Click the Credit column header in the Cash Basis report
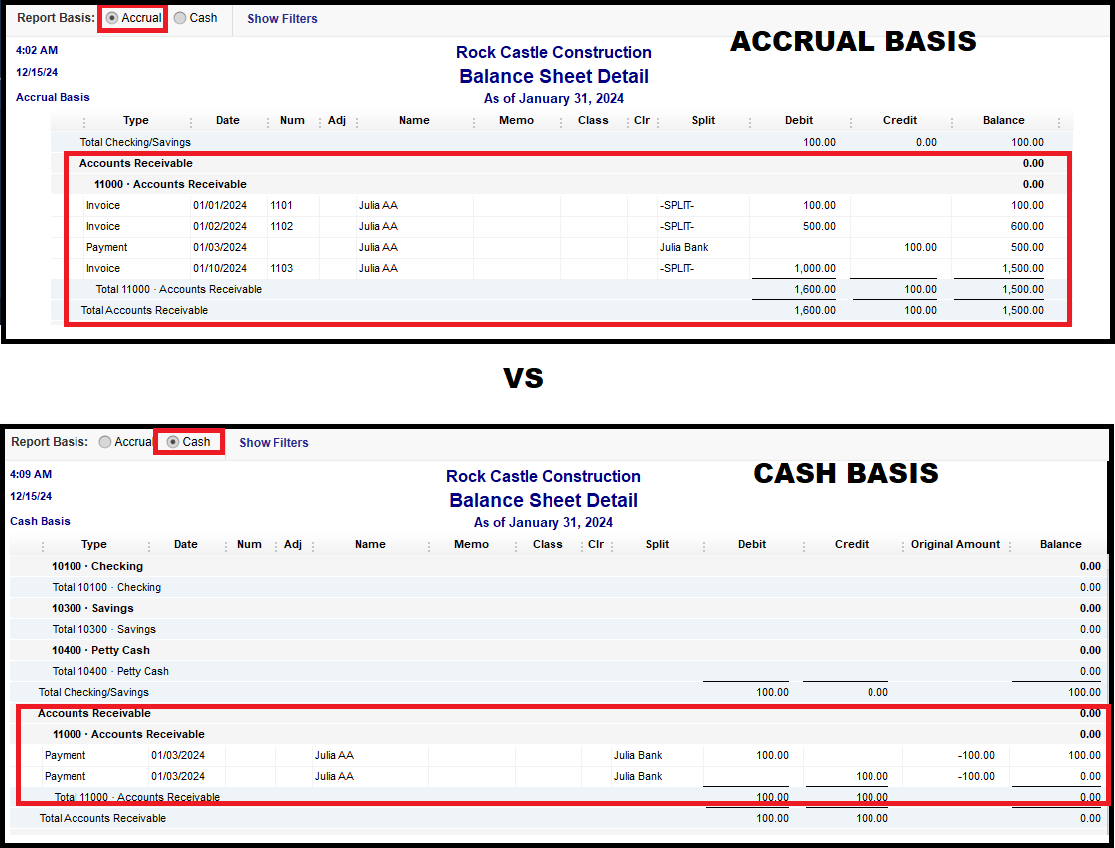The image size is (1115, 848). tap(852, 544)
